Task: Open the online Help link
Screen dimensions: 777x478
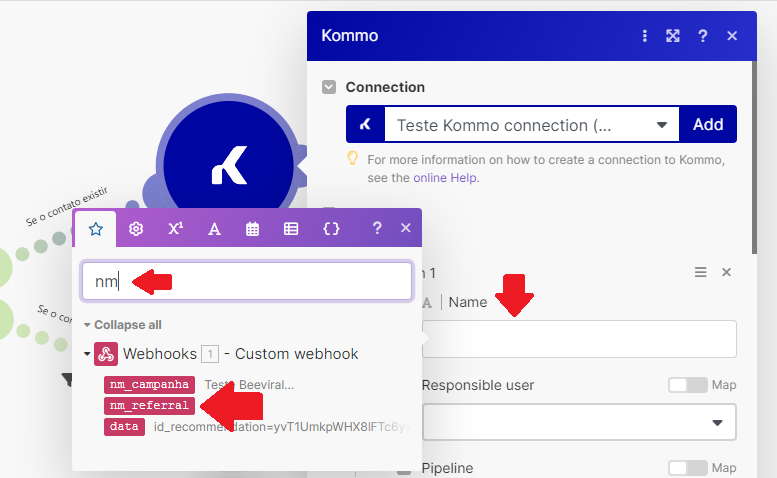Action: (x=445, y=178)
